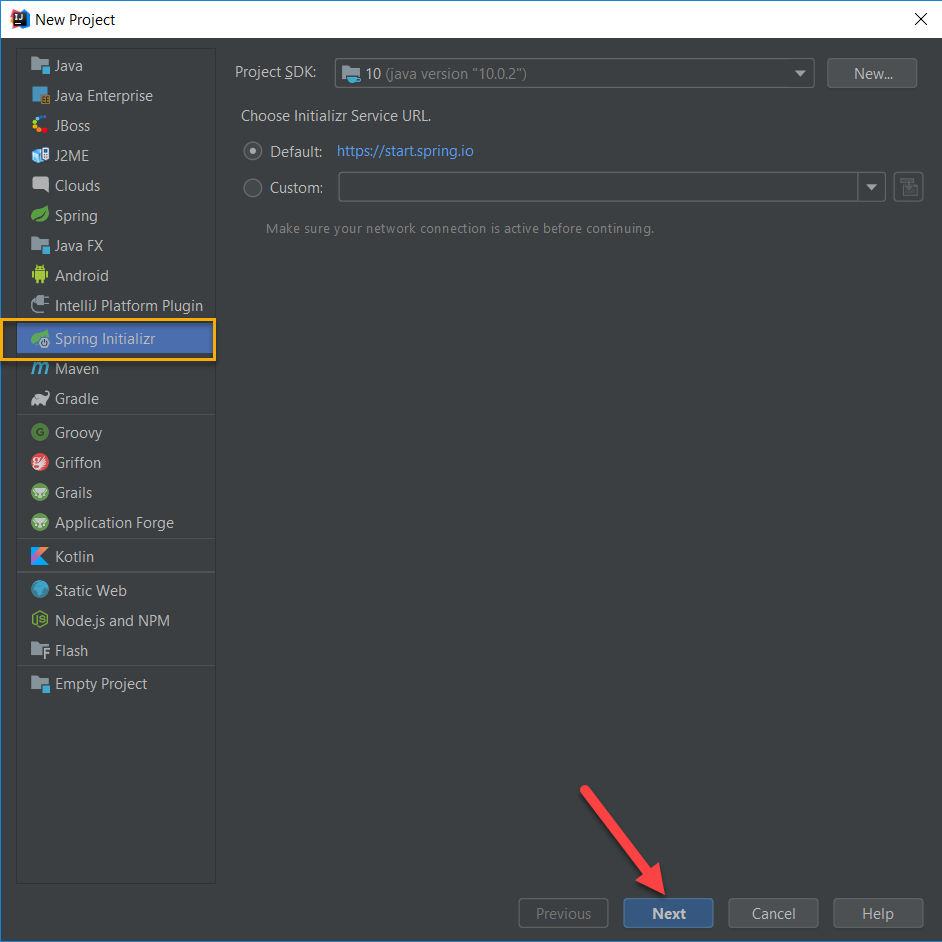
Task: Select the 'Kotlin' label text
Action: (74, 557)
